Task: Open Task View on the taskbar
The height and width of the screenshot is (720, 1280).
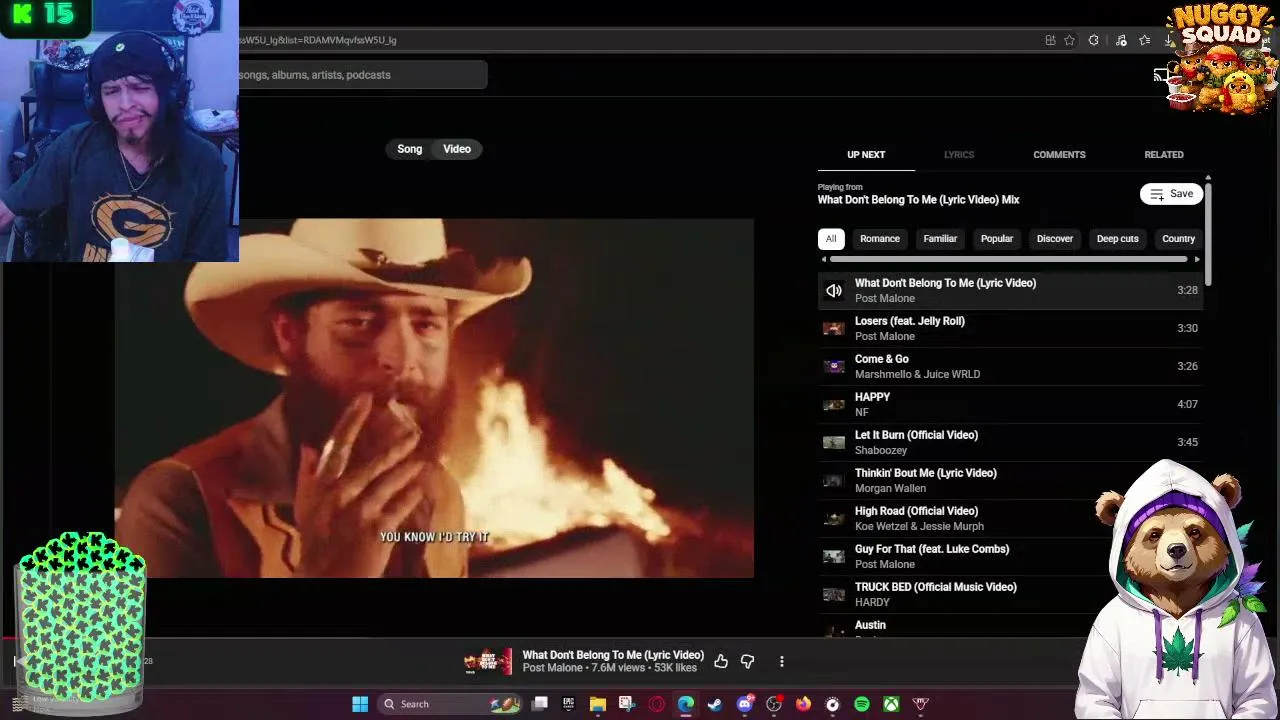Action: 540,704
